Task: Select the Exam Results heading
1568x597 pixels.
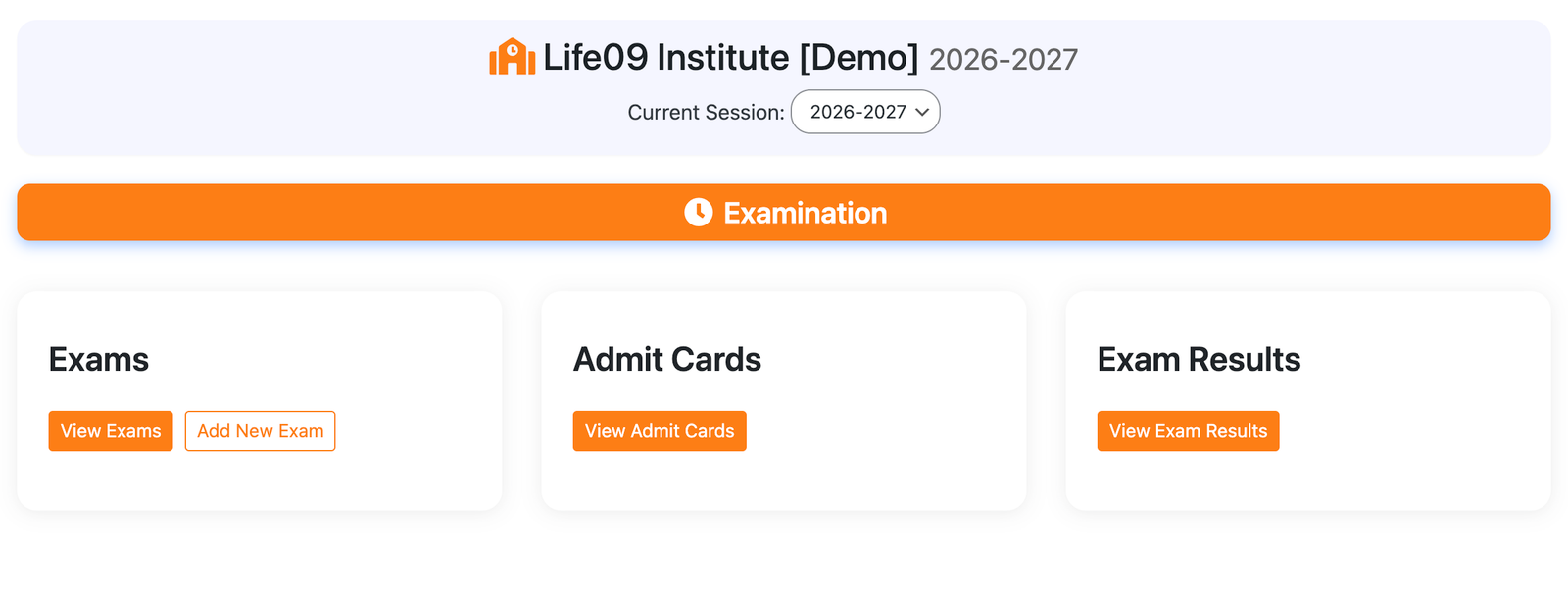Action: pyautogui.click(x=1200, y=360)
